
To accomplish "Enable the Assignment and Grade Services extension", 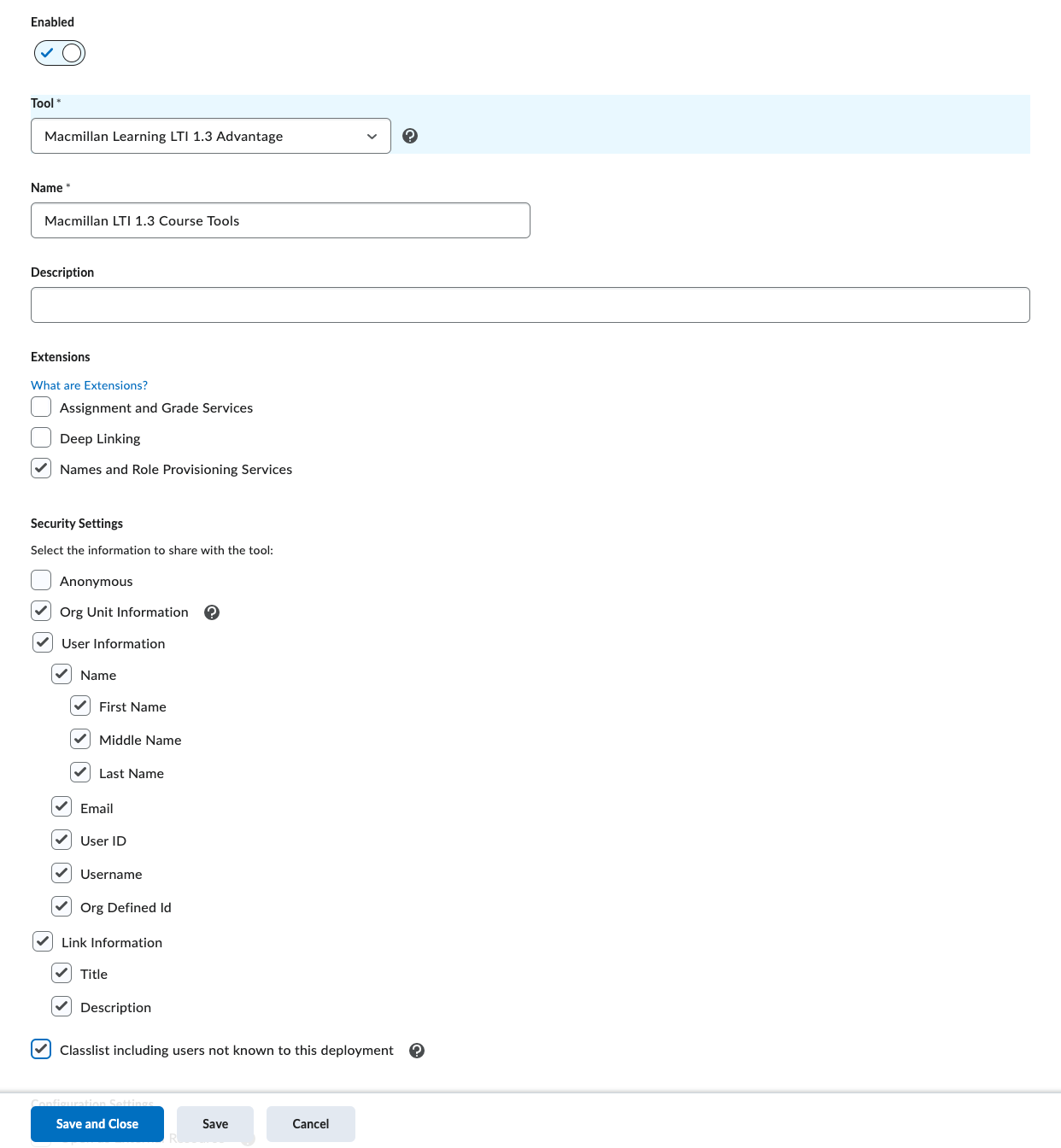I will 41,407.
